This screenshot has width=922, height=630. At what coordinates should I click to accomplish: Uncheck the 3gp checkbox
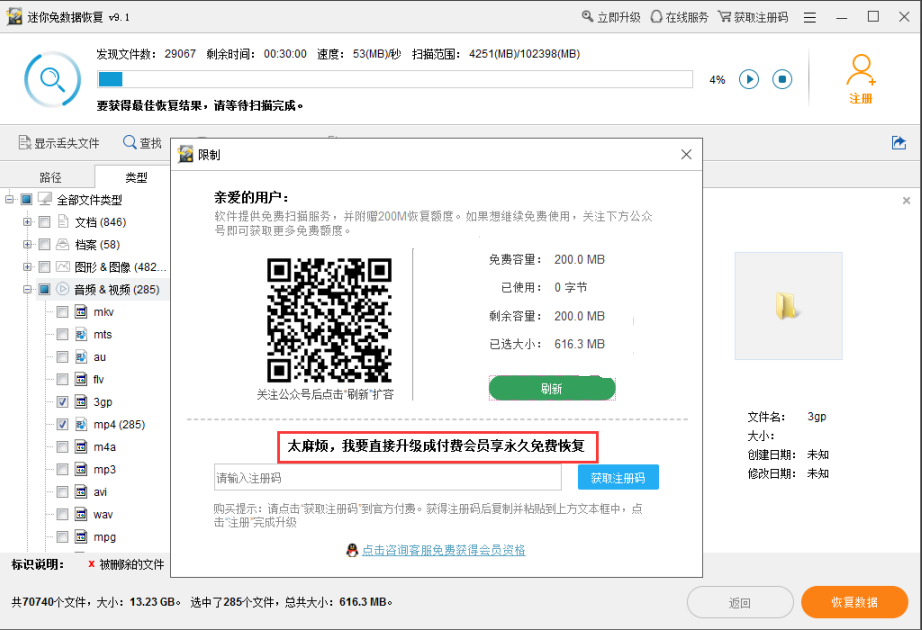(x=62, y=402)
